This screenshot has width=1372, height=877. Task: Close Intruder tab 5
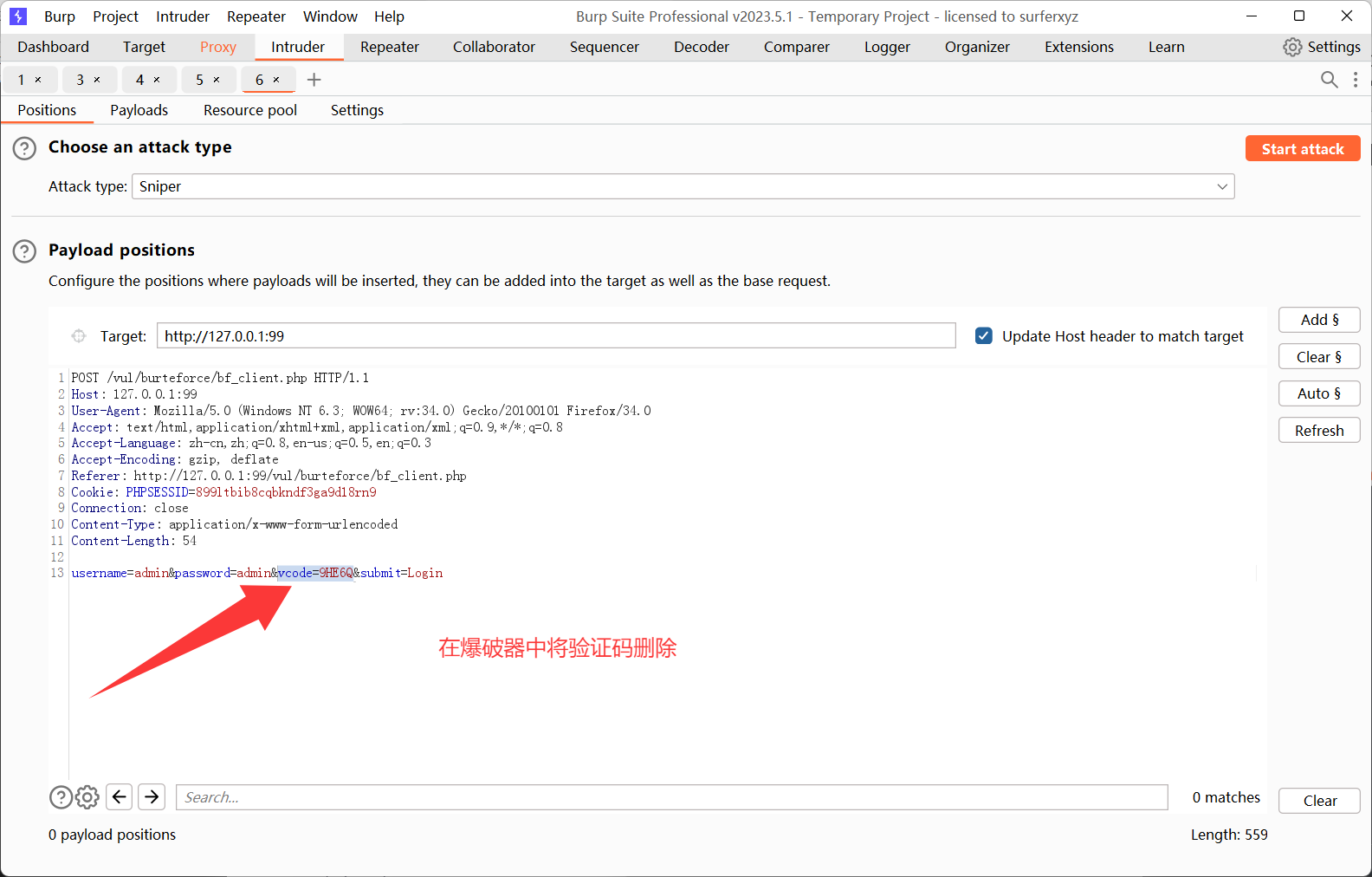click(x=217, y=80)
